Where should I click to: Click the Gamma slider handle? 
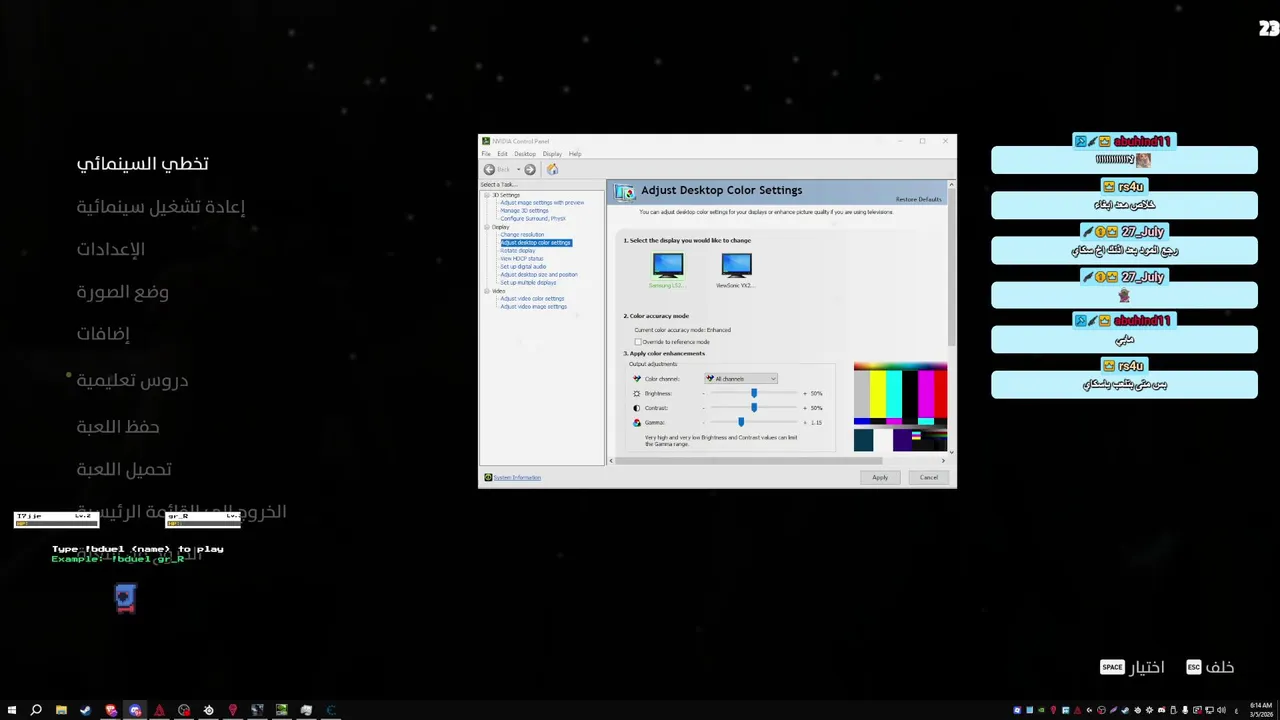tap(741, 422)
